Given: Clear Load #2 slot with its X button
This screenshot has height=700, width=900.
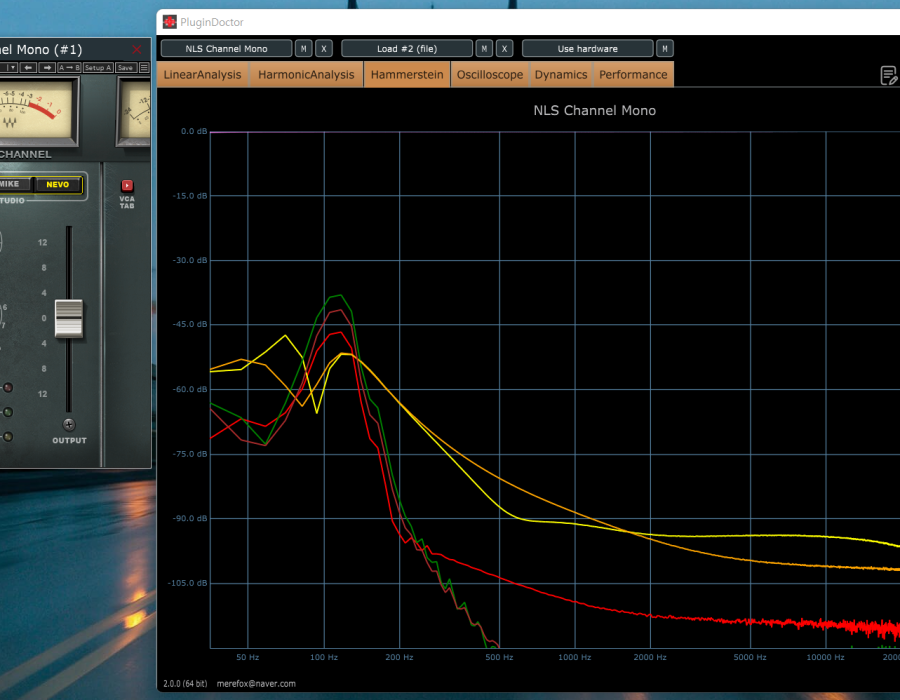Looking at the screenshot, I should click(x=505, y=49).
